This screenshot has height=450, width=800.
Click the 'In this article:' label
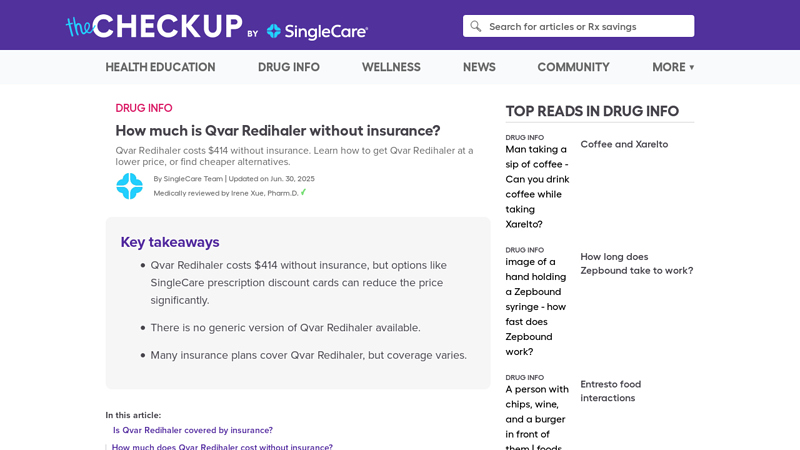[x=133, y=415]
